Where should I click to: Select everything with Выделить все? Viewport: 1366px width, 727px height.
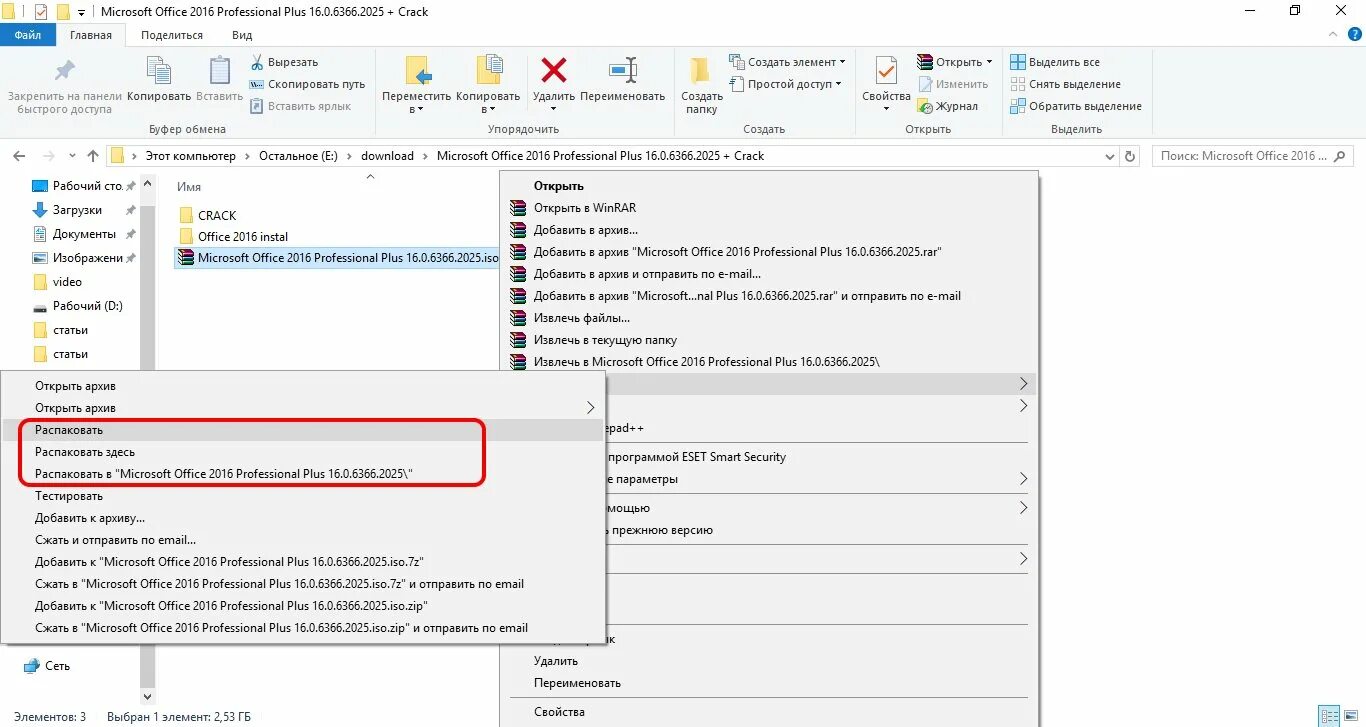tap(1055, 62)
